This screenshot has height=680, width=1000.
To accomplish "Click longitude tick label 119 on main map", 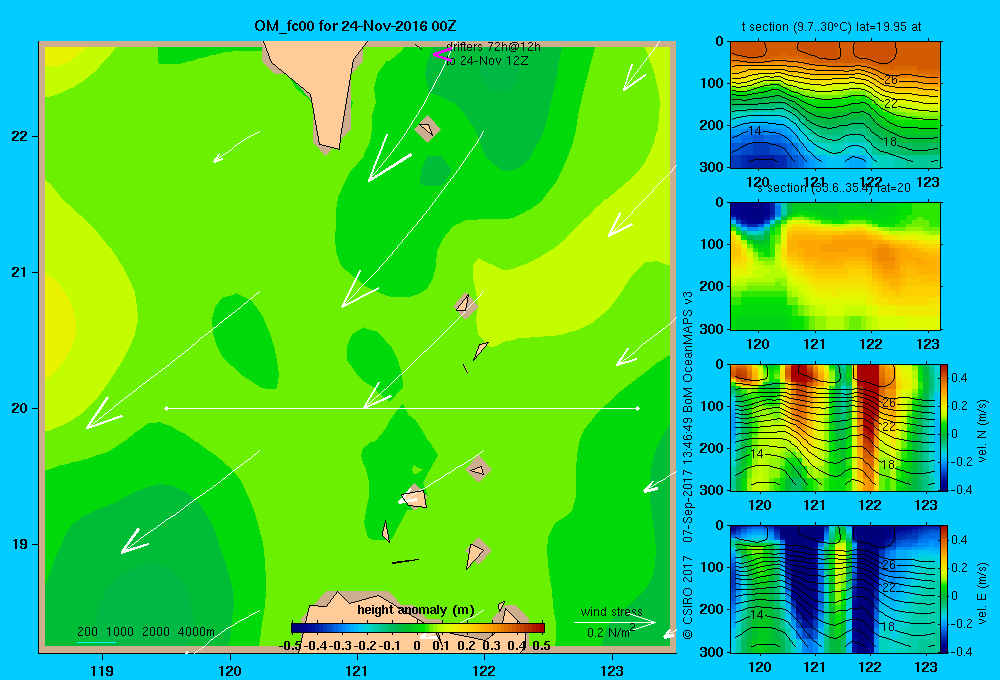I will click(x=102, y=670).
